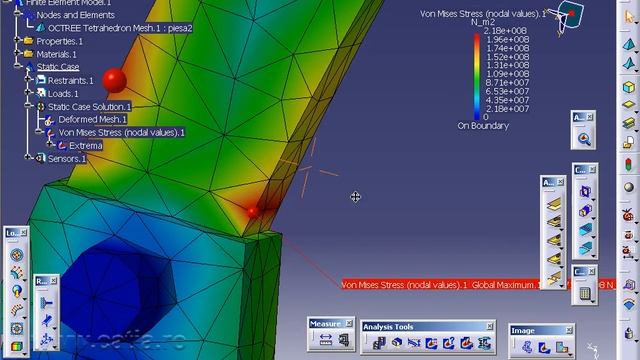The image size is (640, 360).
Task: Collapse the Nodes and Elements node
Action: tap(17, 13)
